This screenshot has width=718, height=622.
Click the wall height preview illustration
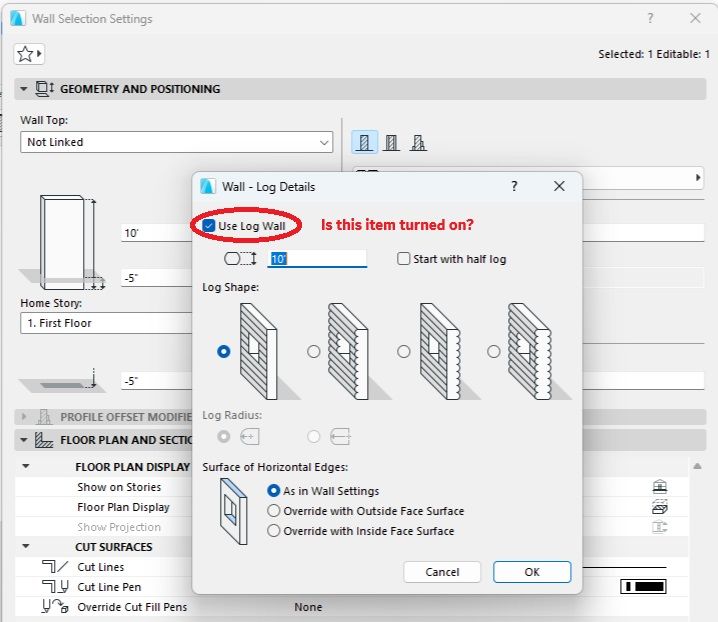(64, 244)
